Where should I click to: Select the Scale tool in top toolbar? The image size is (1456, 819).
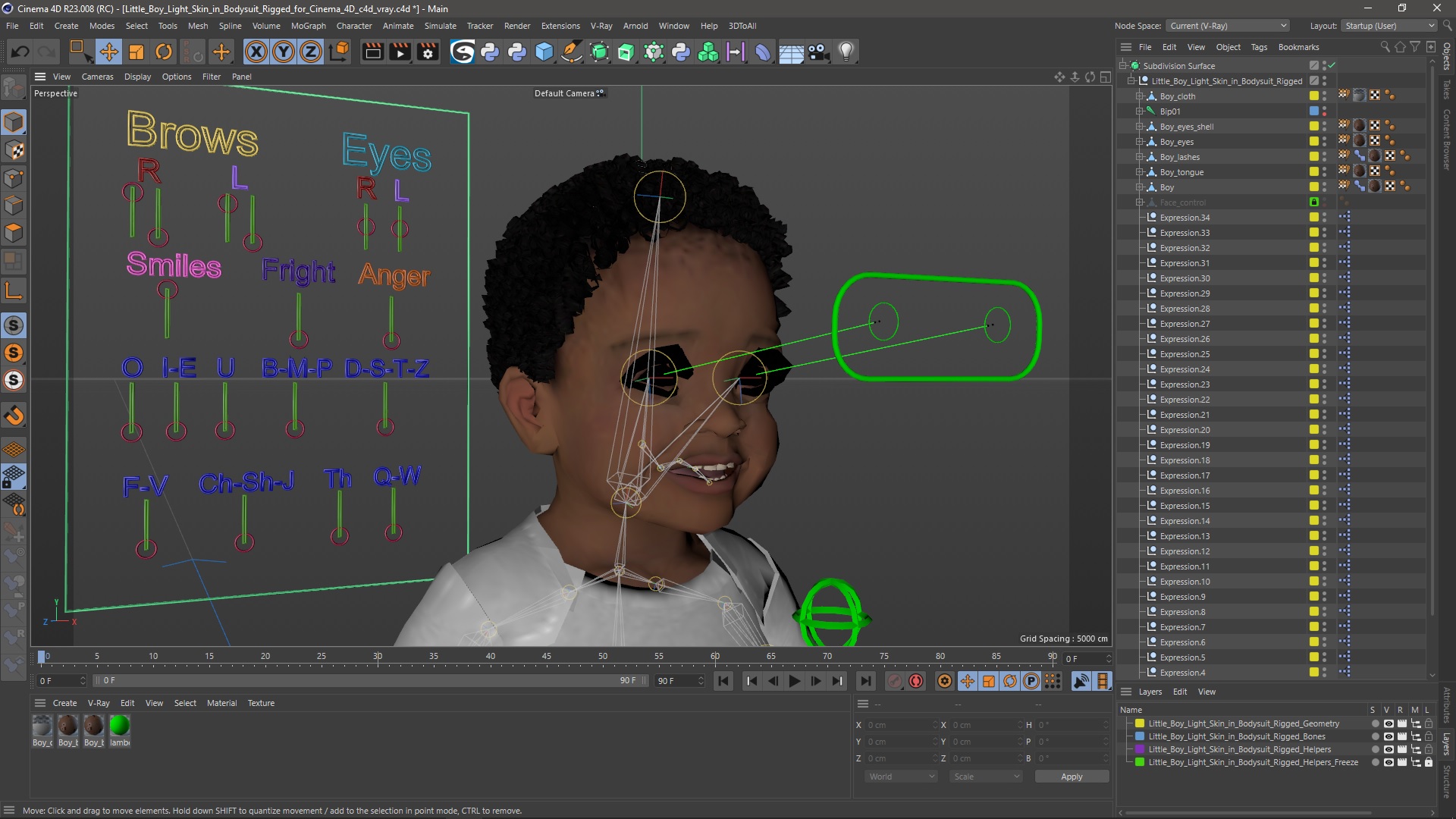point(136,52)
